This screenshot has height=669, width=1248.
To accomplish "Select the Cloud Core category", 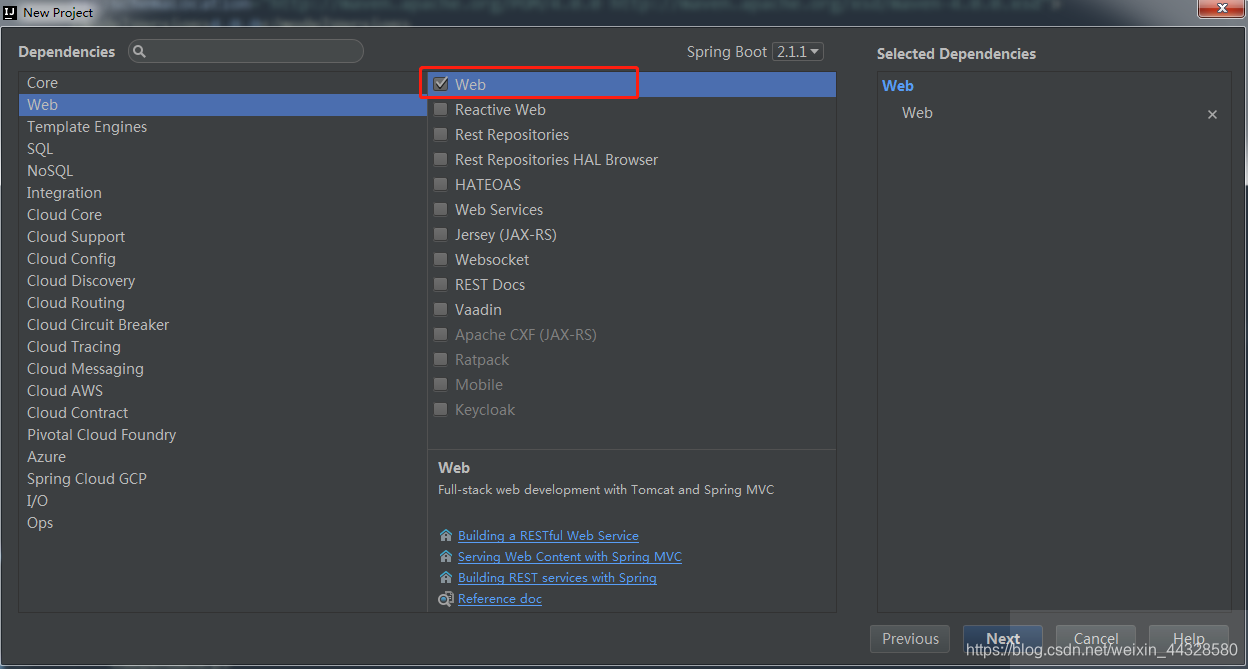I will 222,215.
